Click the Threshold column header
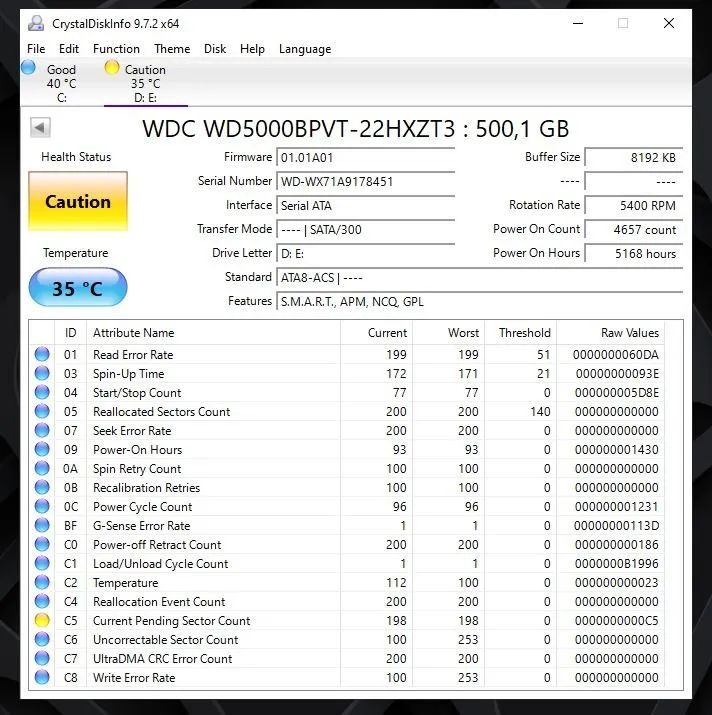Viewport: 712px width, 715px height. [521, 332]
